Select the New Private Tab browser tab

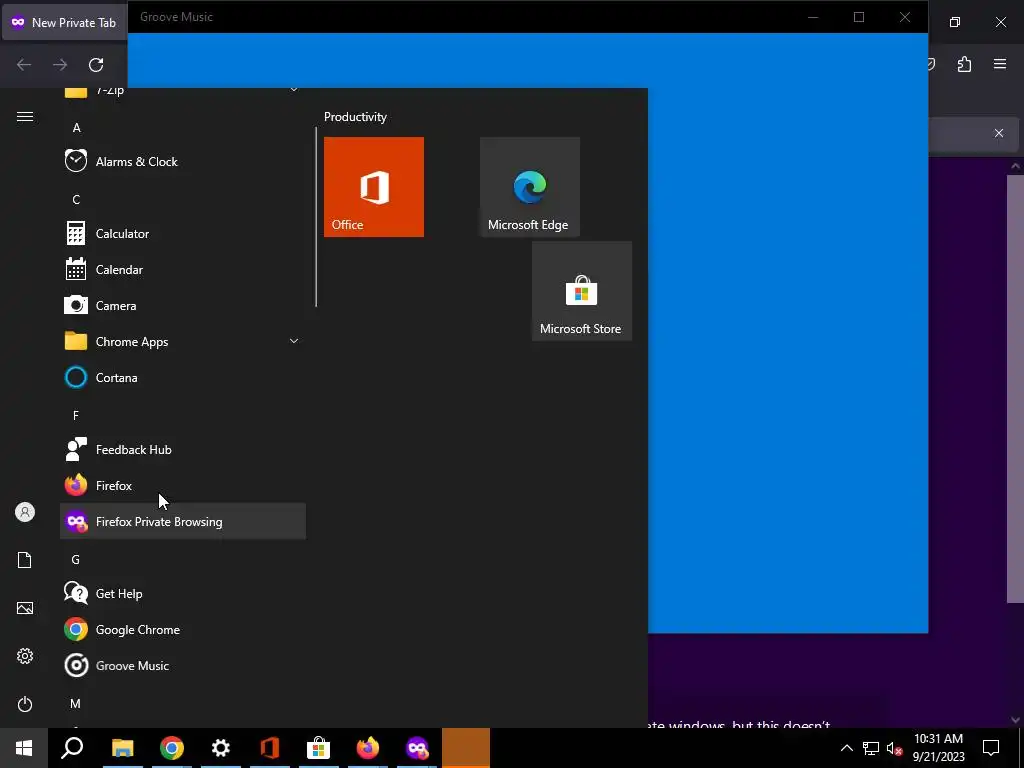click(64, 22)
